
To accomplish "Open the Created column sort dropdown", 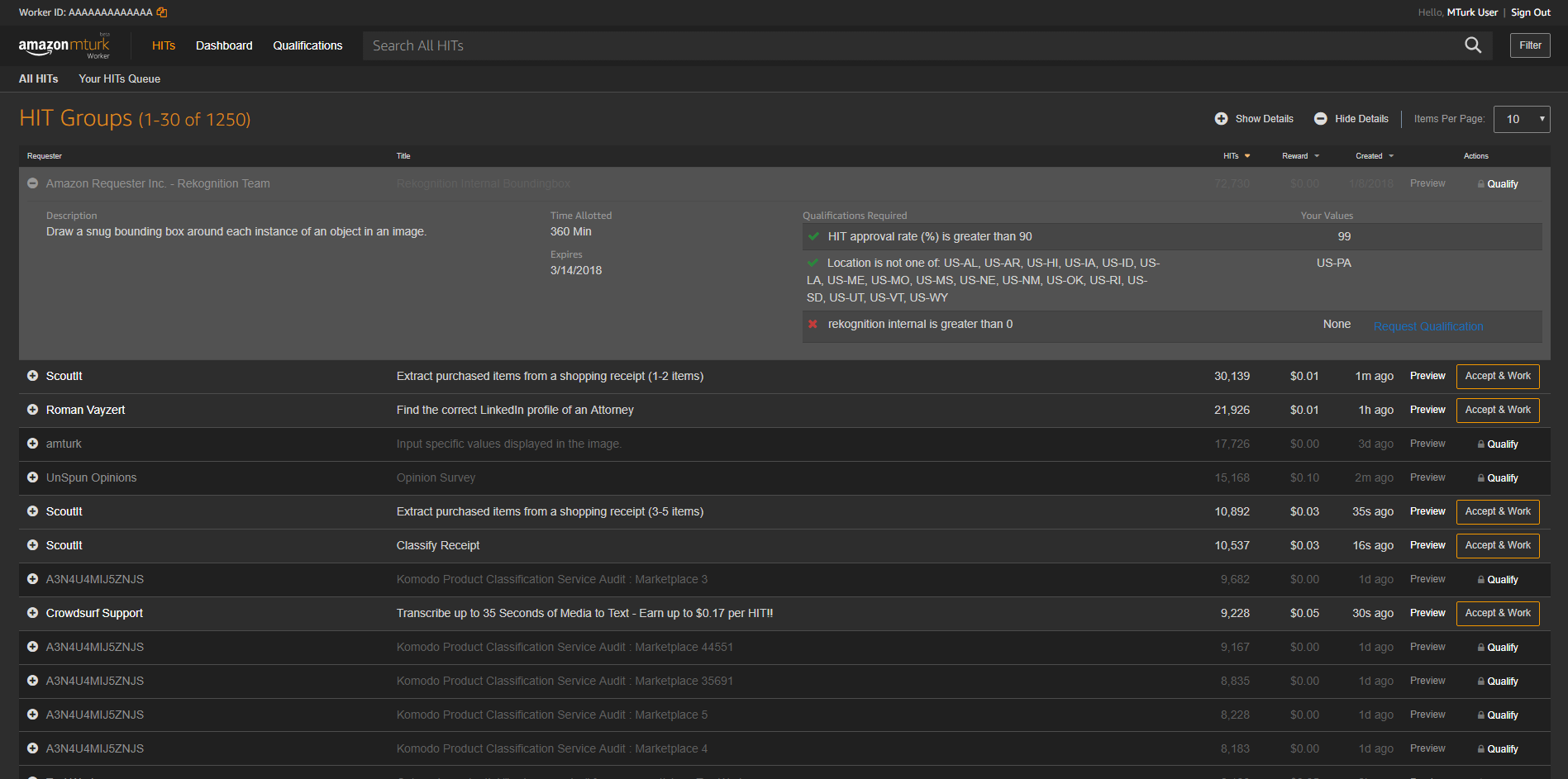I will pyautogui.click(x=1390, y=155).
